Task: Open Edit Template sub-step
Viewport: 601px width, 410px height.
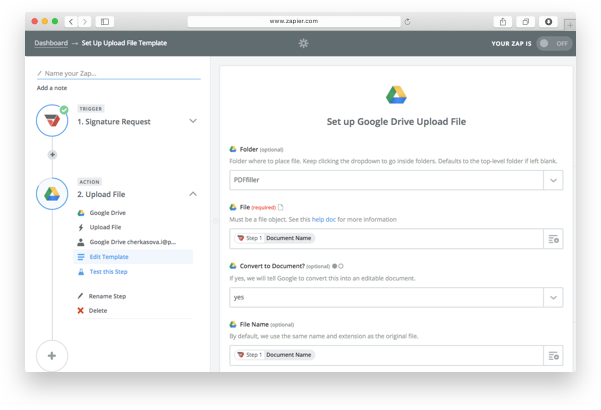Action: click(133, 257)
